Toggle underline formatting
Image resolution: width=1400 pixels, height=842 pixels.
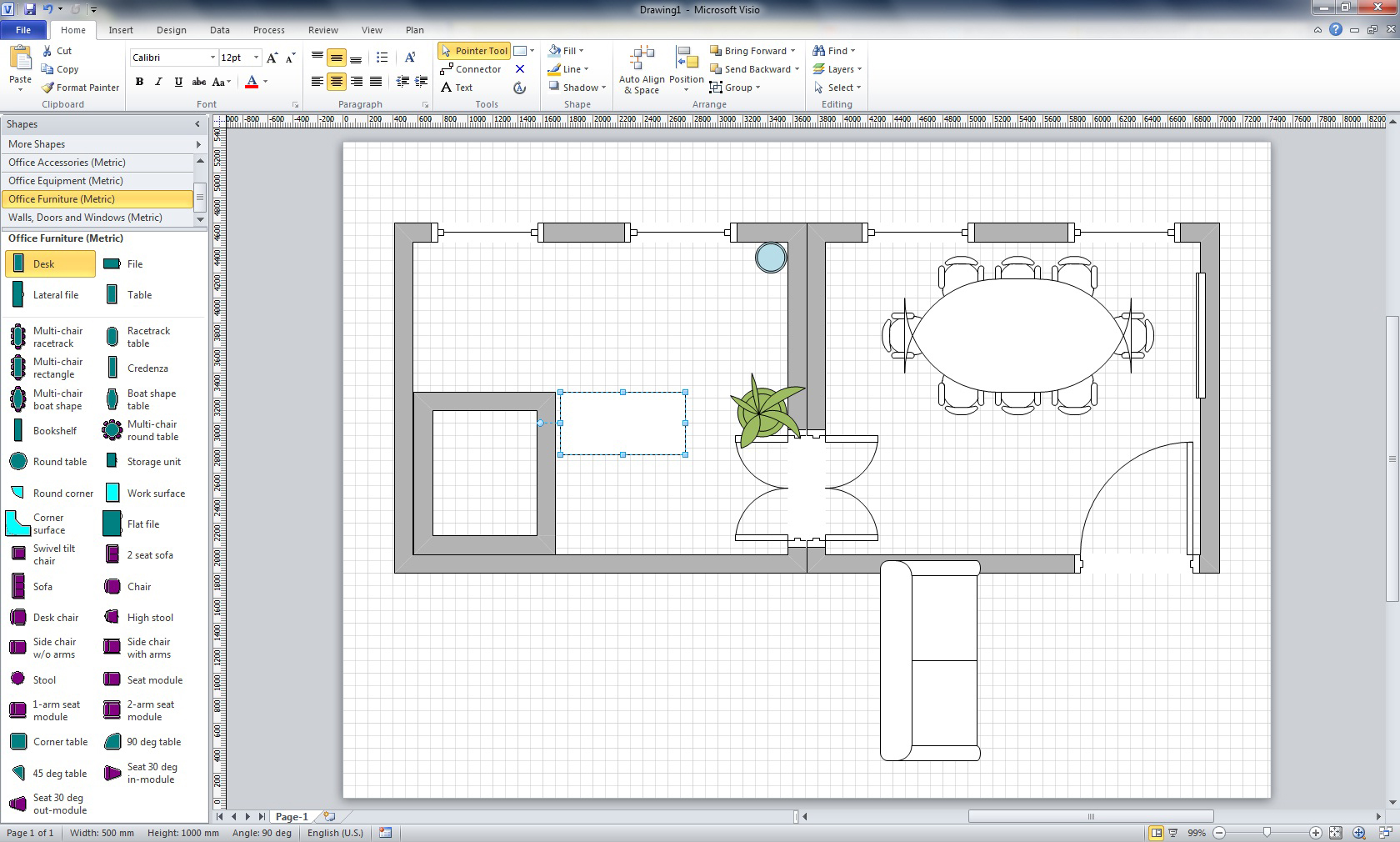178,82
